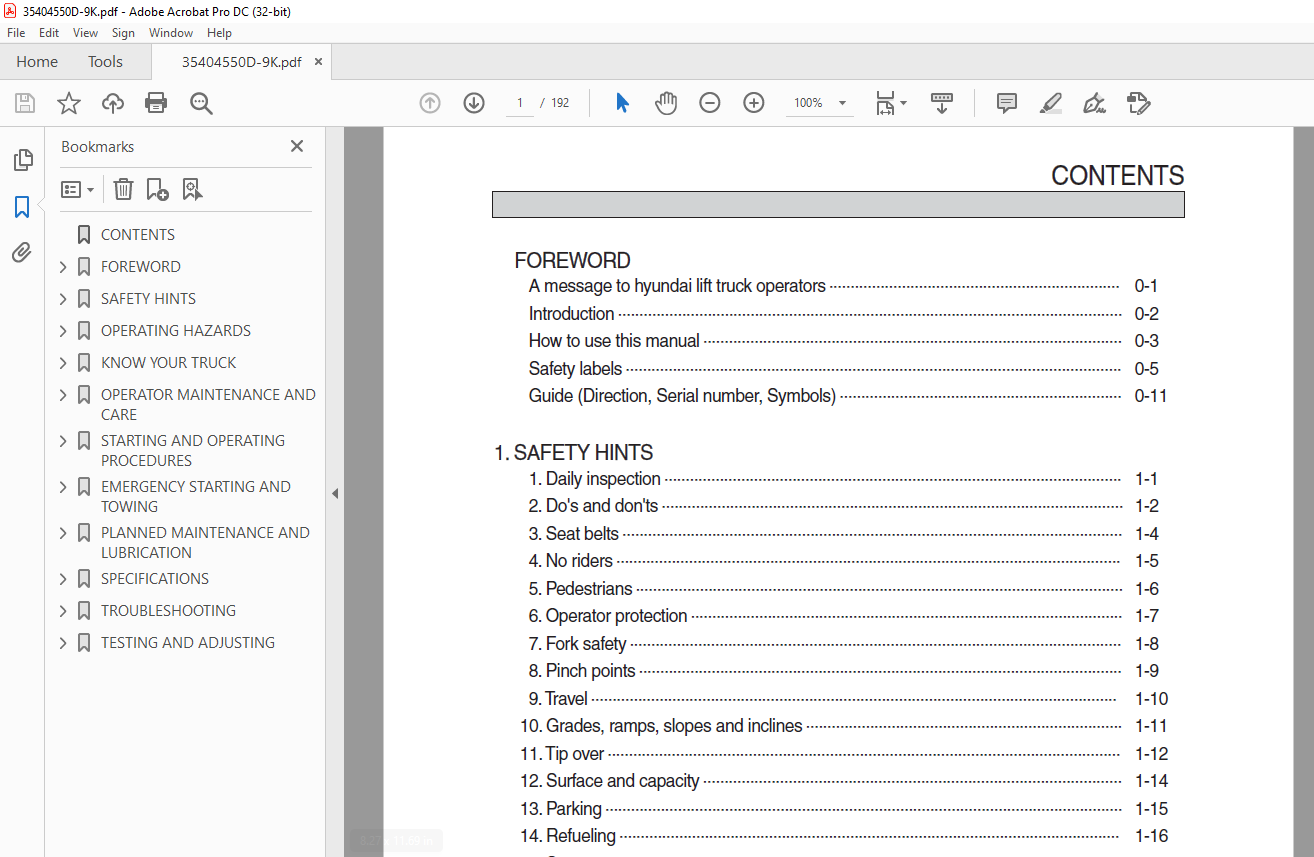Expand PLANNED MAINTENANCE AND LUBRICATION bookmark

point(64,533)
